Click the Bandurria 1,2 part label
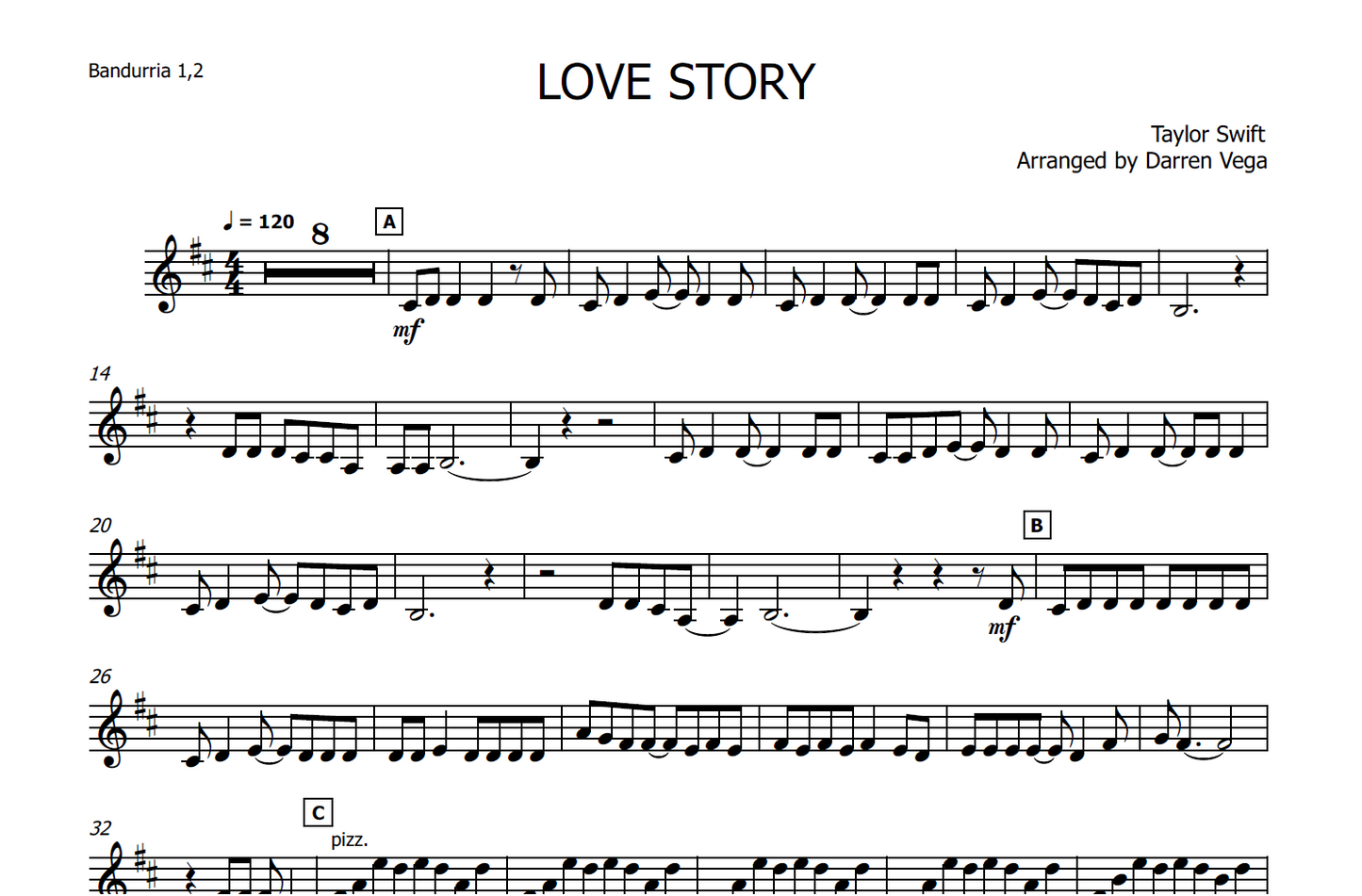 (x=145, y=71)
